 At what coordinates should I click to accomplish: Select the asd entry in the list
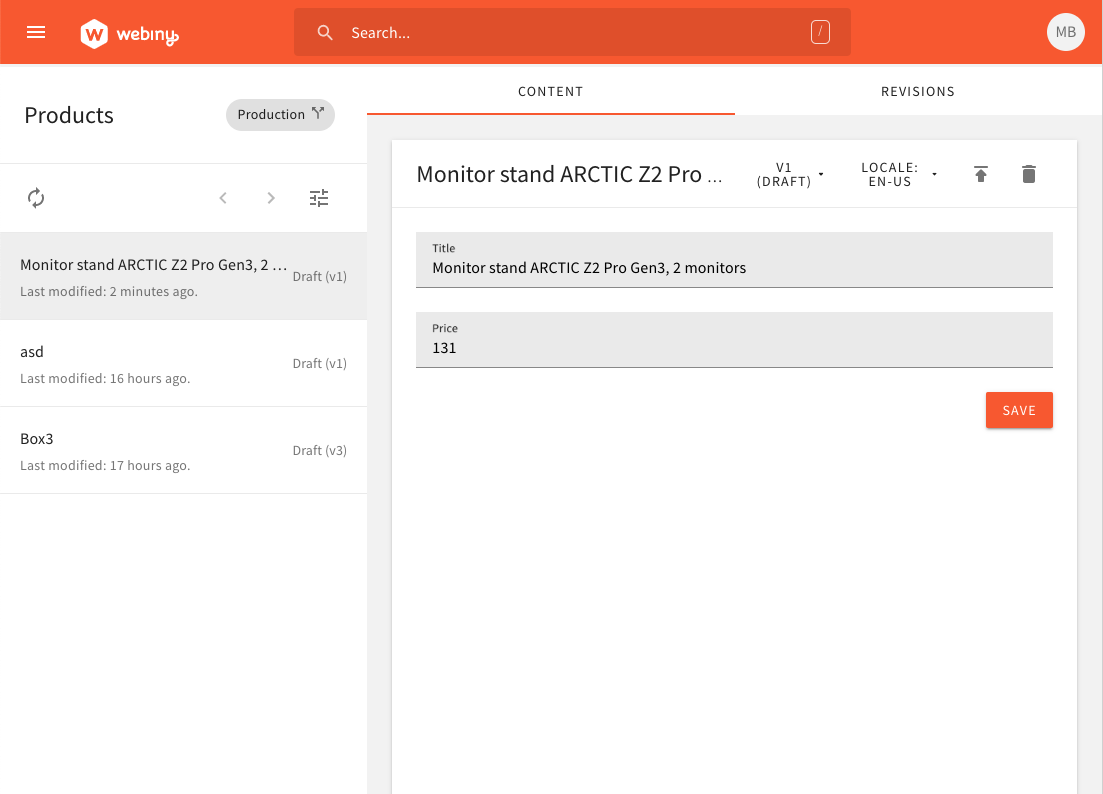click(x=150, y=363)
